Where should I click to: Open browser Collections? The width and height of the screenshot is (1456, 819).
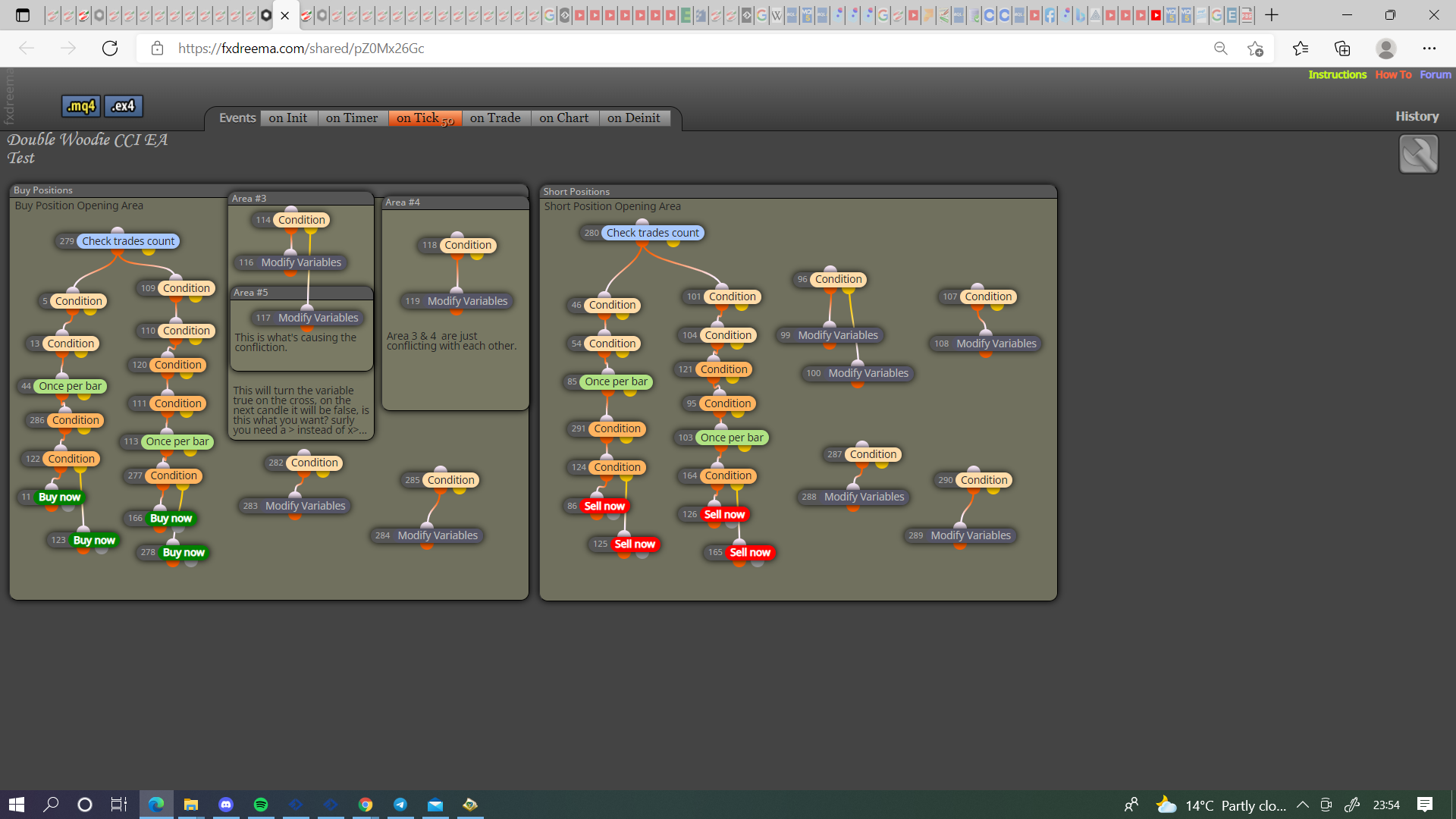pyautogui.click(x=1342, y=49)
